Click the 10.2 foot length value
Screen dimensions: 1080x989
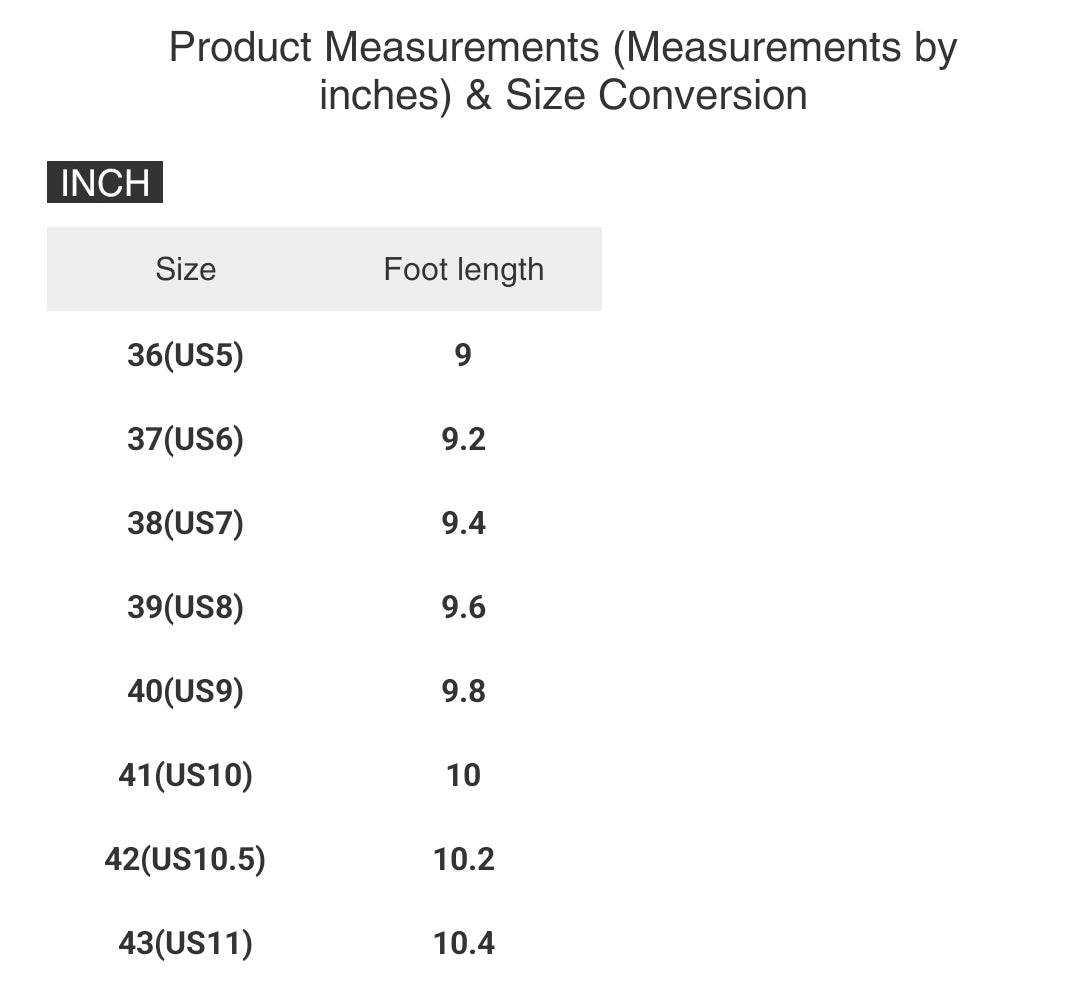pos(463,859)
